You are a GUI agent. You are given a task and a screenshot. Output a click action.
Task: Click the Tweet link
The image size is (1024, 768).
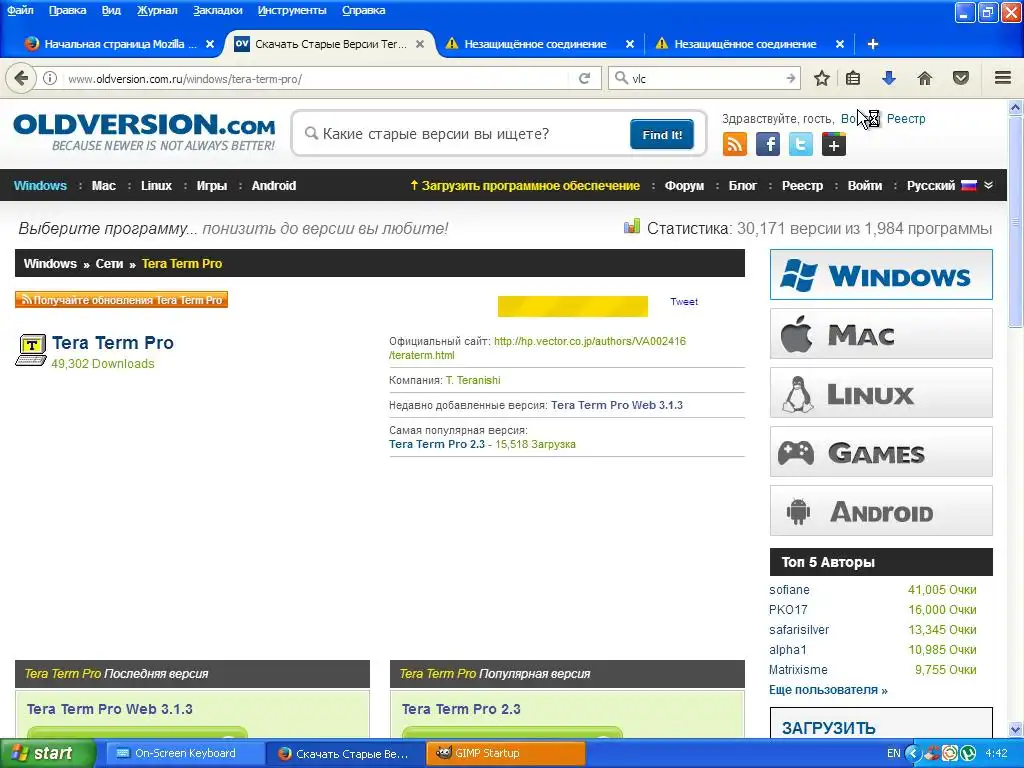(684, 302)
